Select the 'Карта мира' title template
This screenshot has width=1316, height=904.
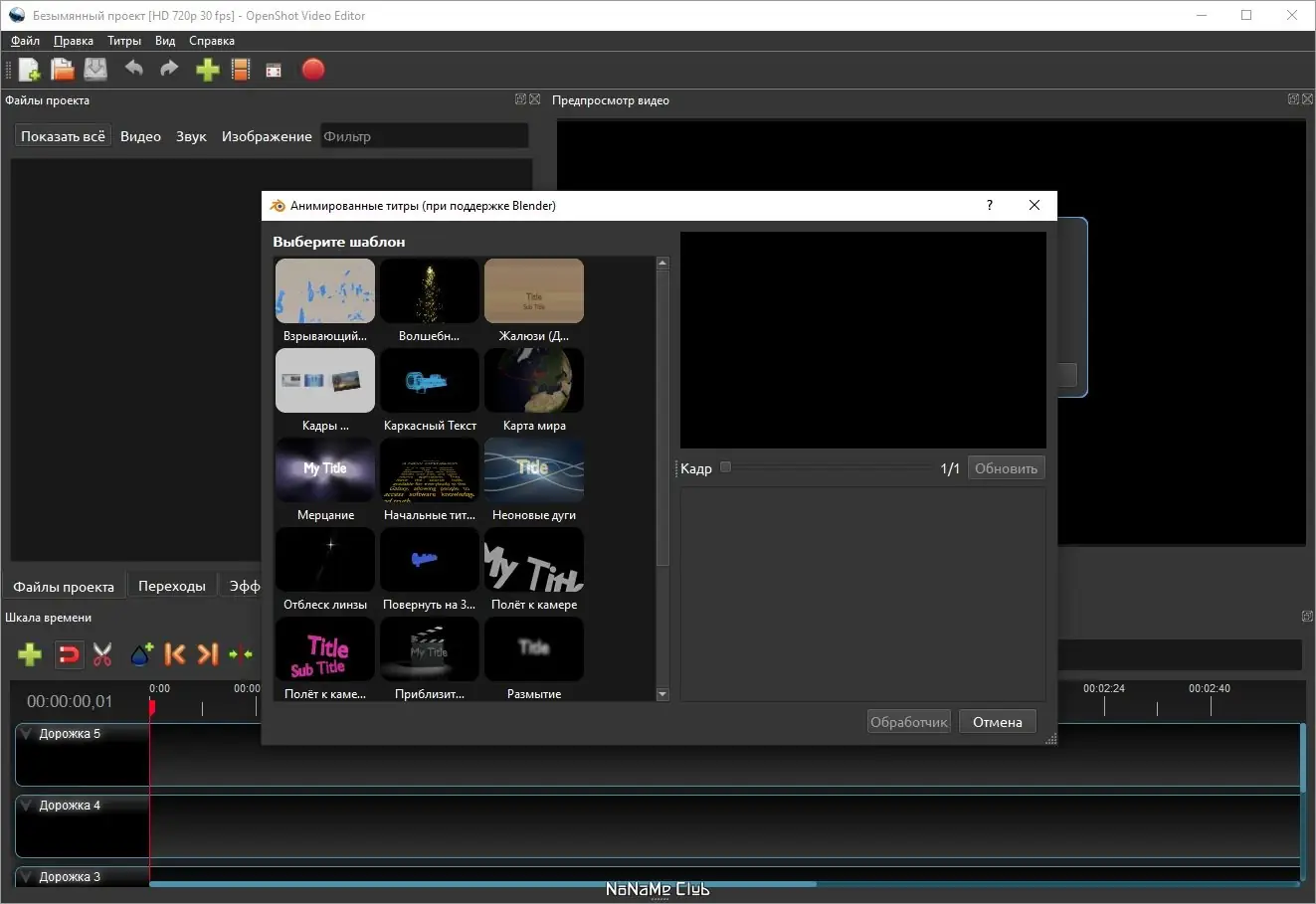[x=534, y=382]
